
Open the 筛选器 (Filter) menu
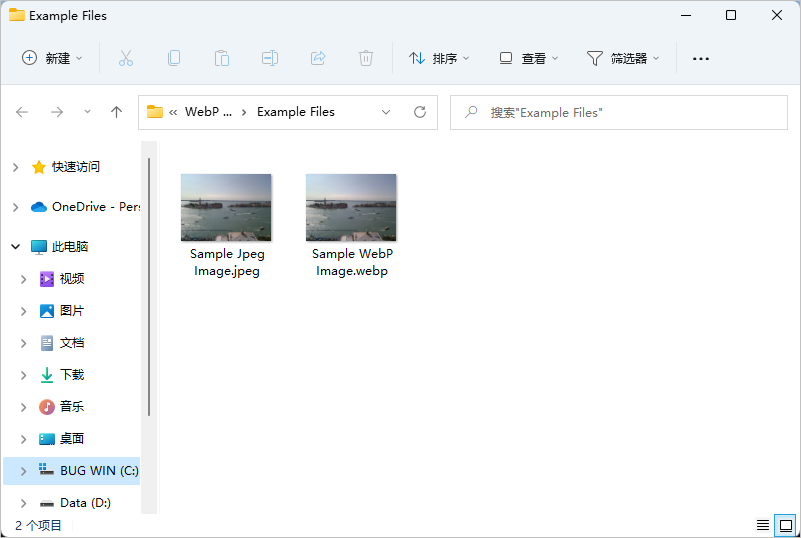pos(623,58)
